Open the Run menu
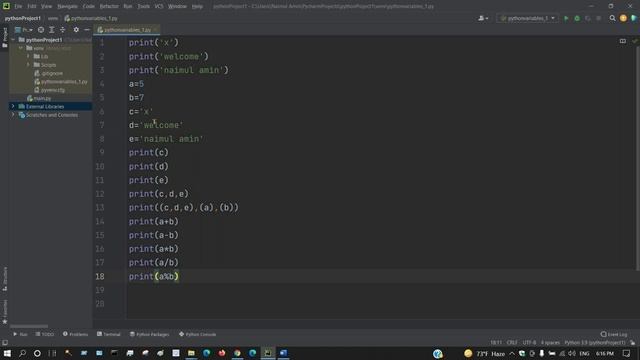The width and height of the screenshot is (640, 360). (x=128, y=6)
